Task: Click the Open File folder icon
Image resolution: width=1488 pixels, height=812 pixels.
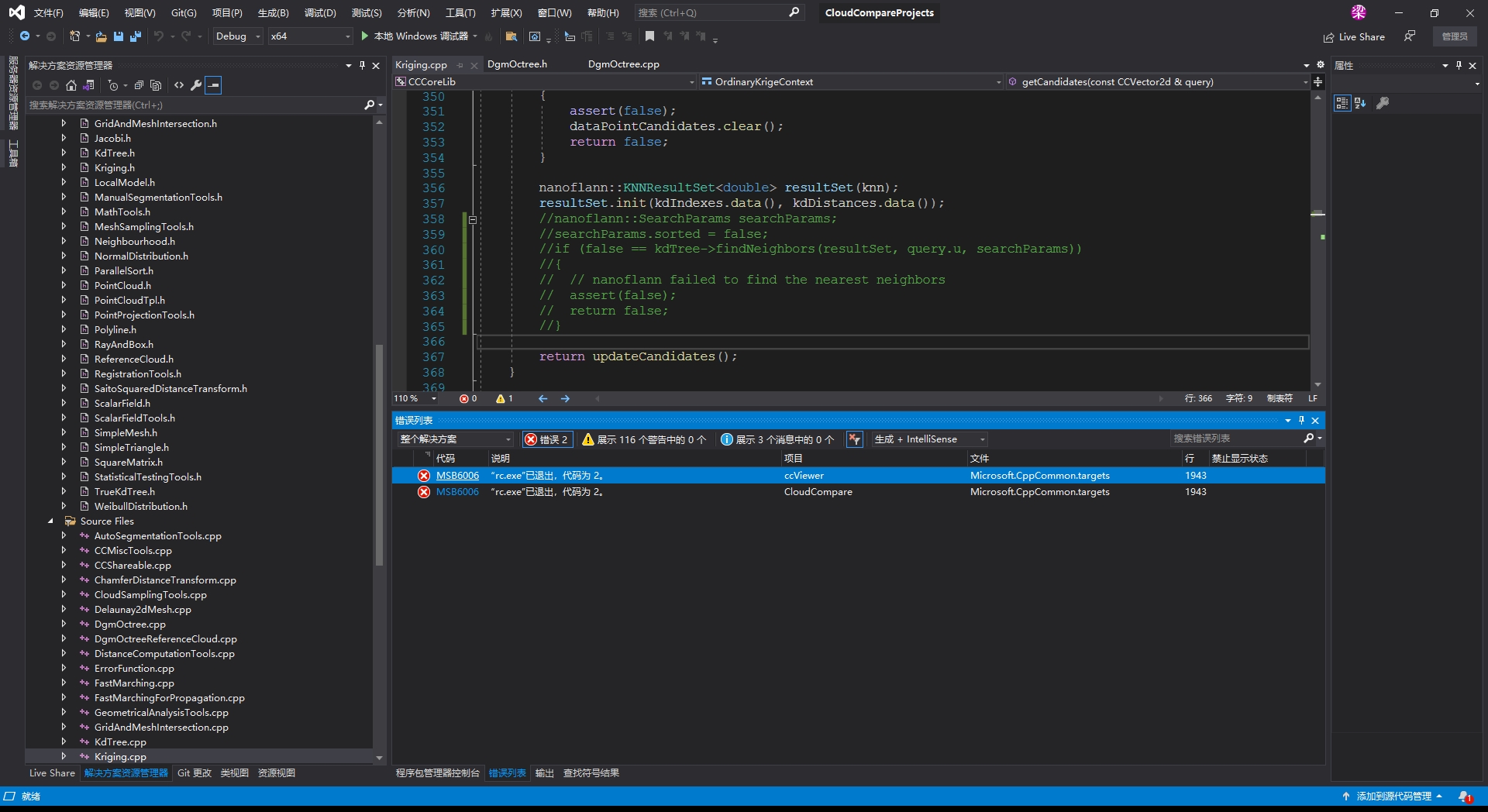Action: point(101,36)
